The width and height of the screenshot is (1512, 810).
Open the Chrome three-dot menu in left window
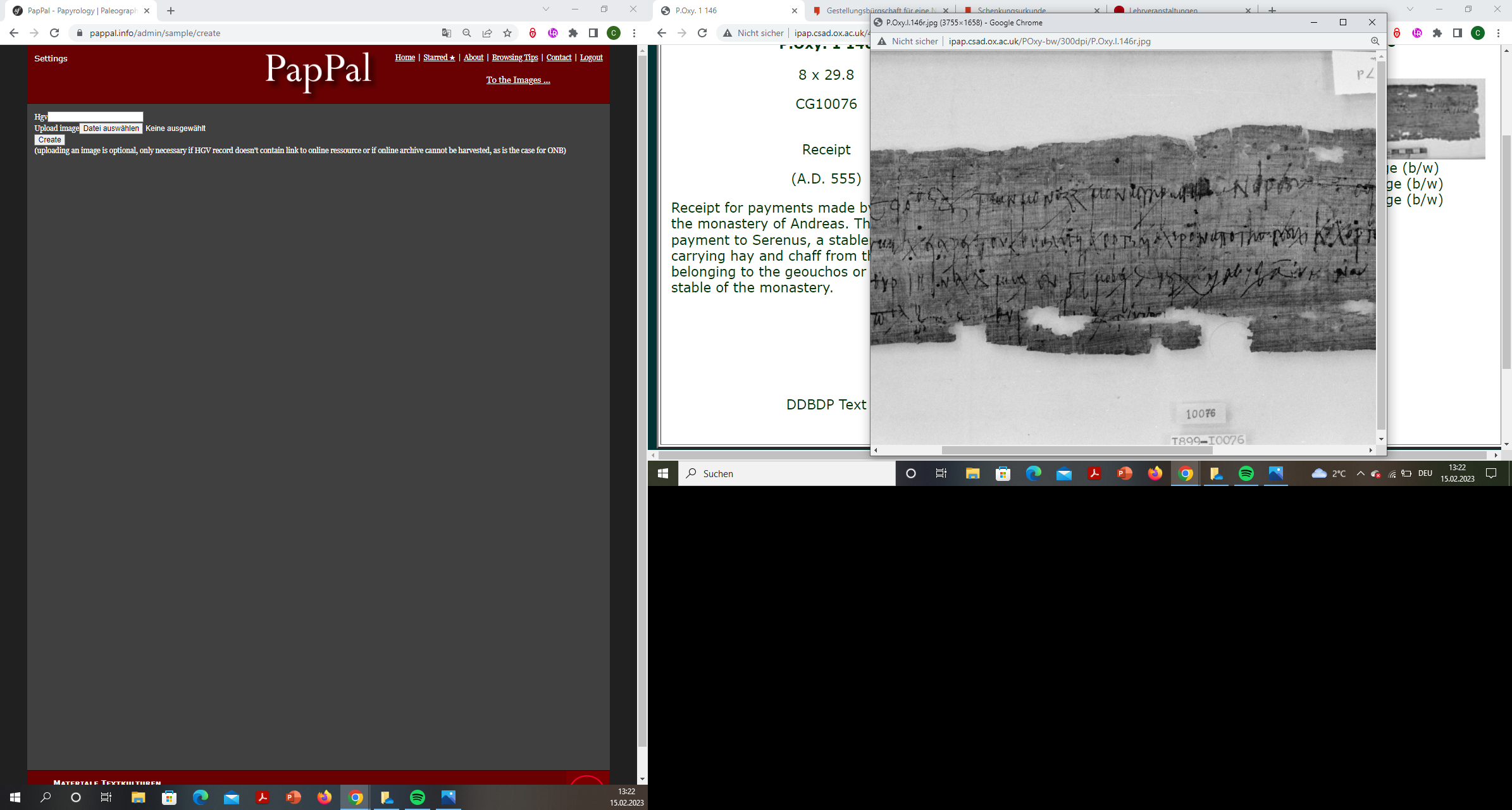point(634,33)
